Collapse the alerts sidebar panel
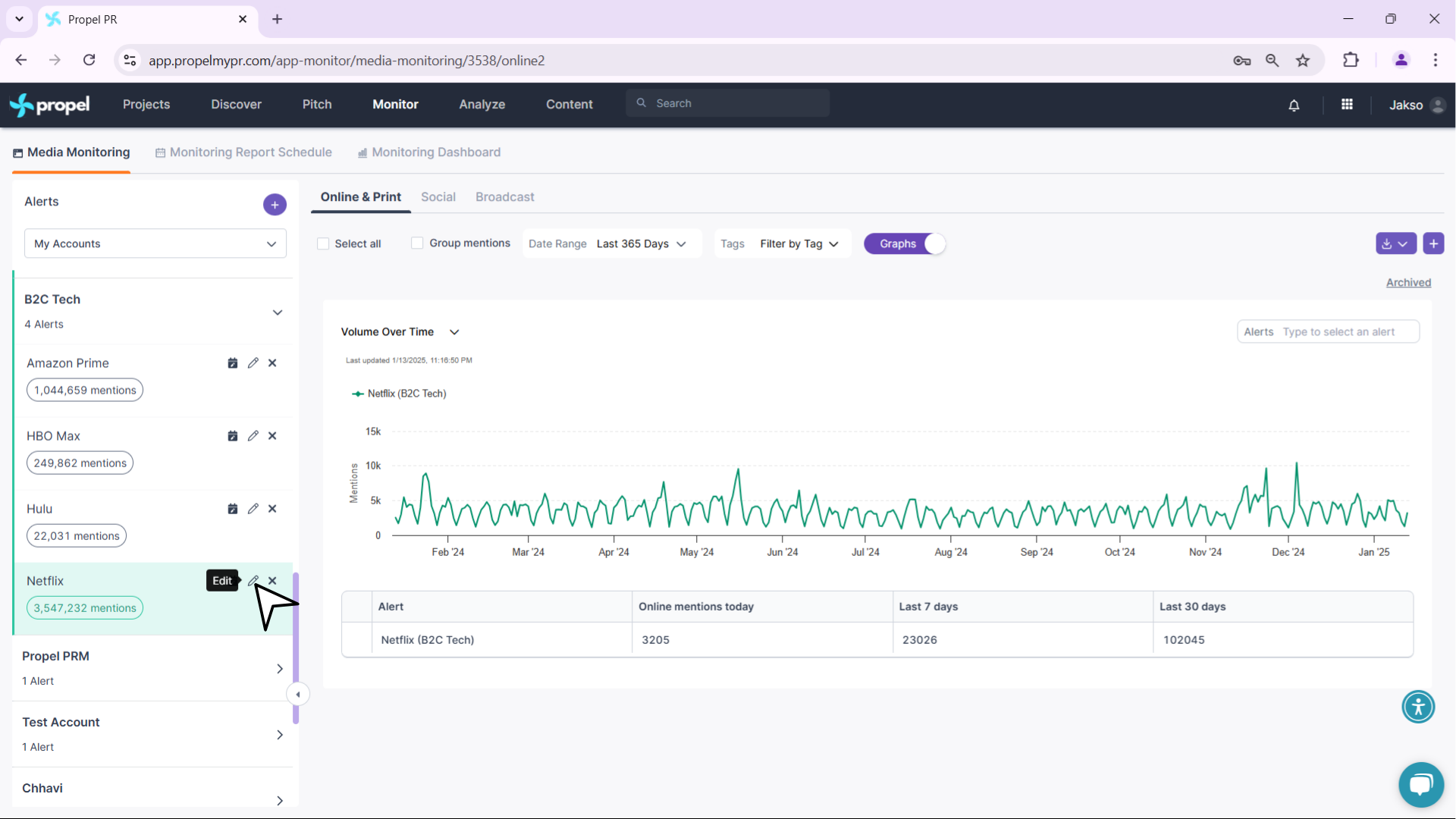 298,695
